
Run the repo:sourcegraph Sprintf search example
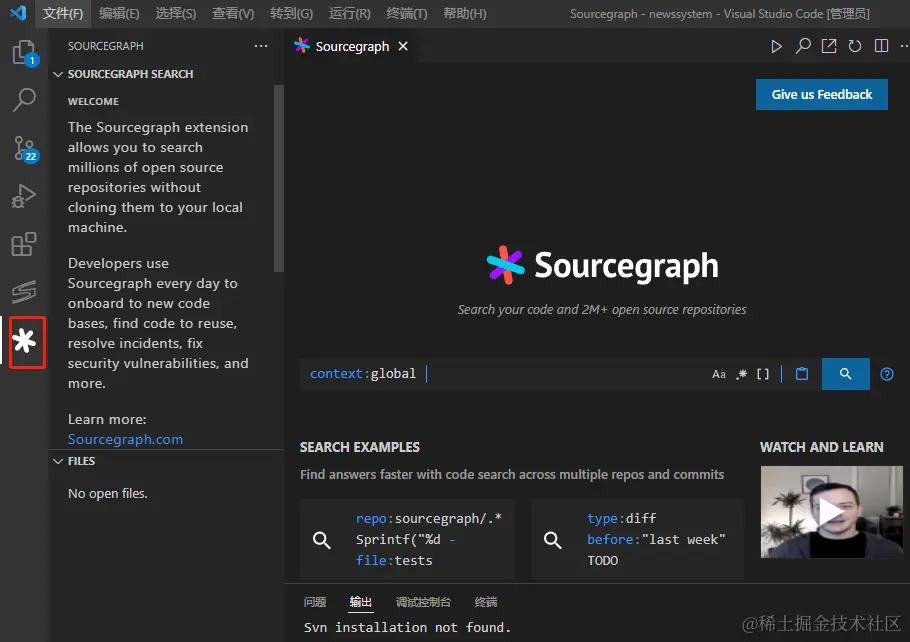tap(407, 539)
